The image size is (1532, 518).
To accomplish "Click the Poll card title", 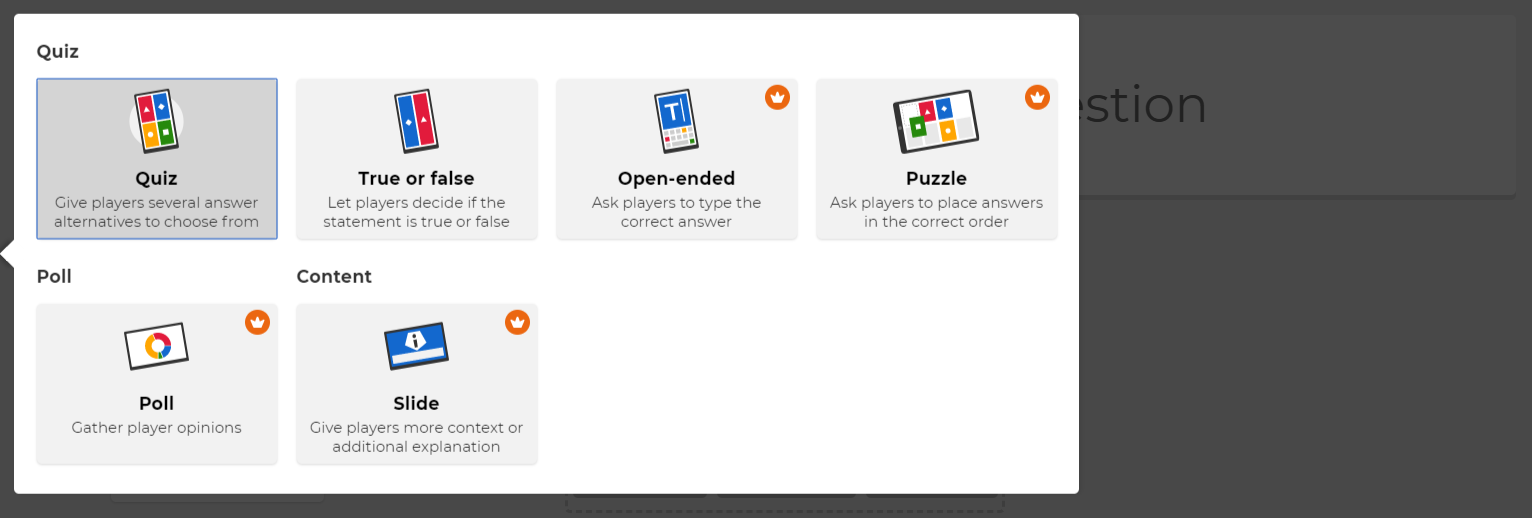I will pyautogui.click(x=157, y=404).
